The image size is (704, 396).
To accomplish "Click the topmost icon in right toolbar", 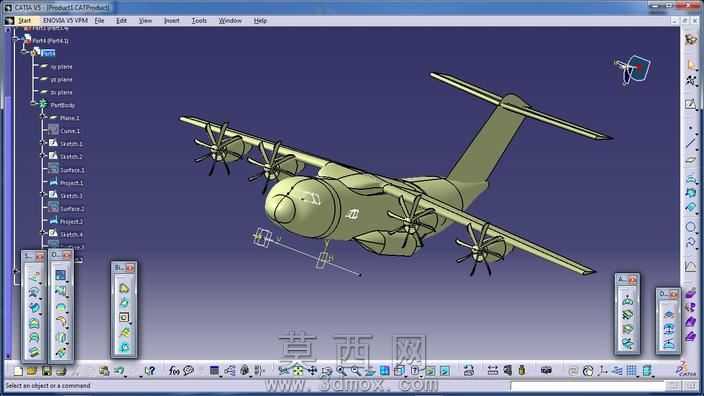I will (691, 40).
